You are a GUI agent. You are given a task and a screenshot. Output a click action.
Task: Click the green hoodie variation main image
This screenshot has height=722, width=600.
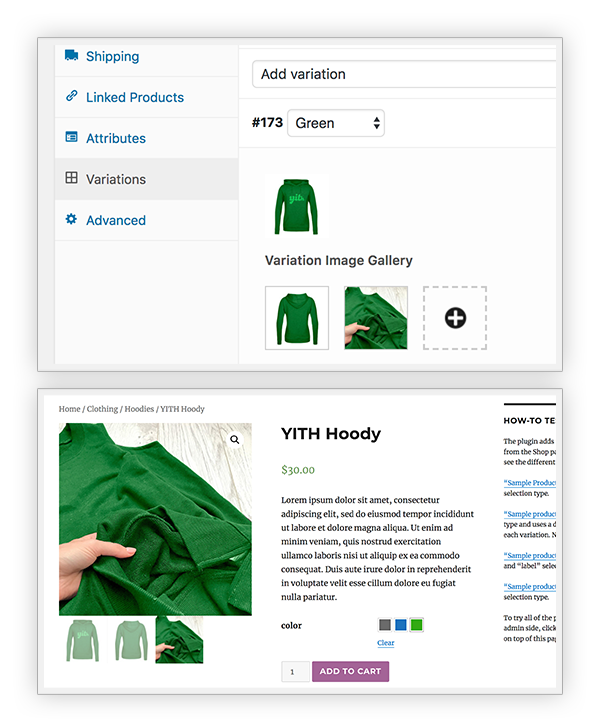point(297,207)
